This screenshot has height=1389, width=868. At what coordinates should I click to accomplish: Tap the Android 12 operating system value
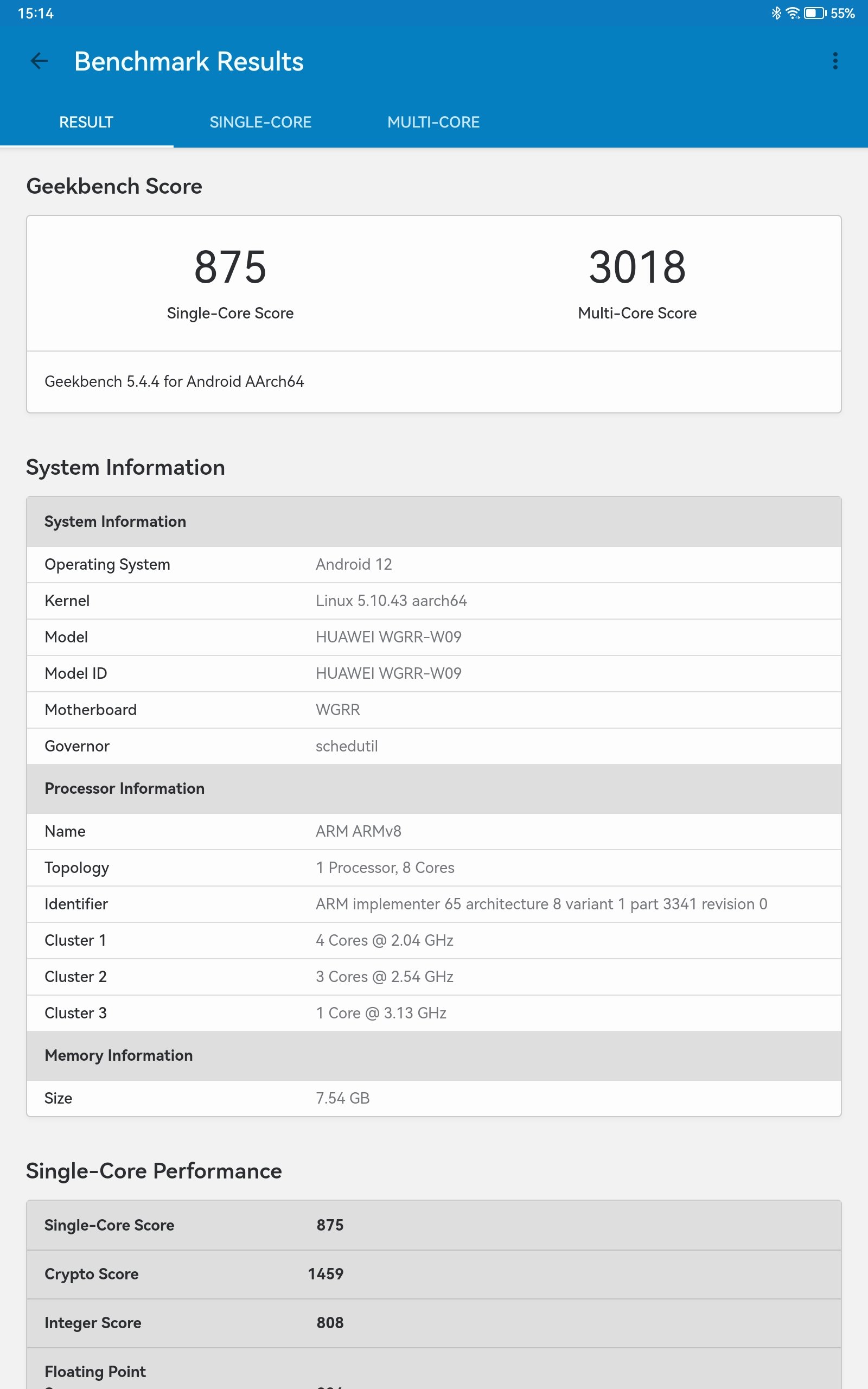tap(354, 564)
